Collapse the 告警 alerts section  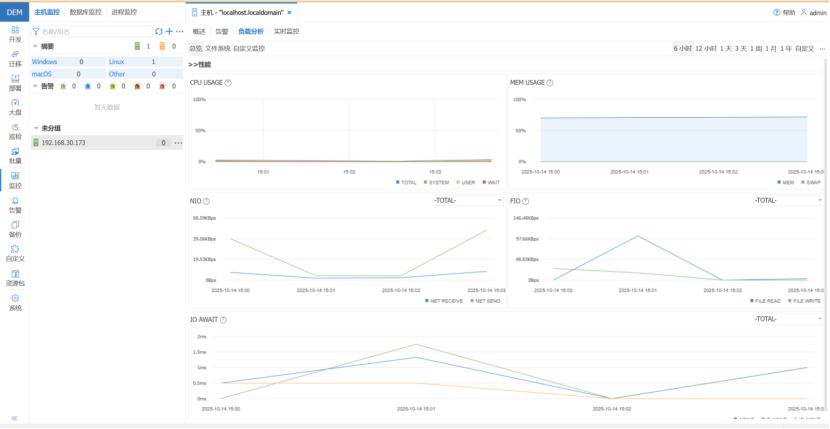pyautogui.click(x=35, y=86)
